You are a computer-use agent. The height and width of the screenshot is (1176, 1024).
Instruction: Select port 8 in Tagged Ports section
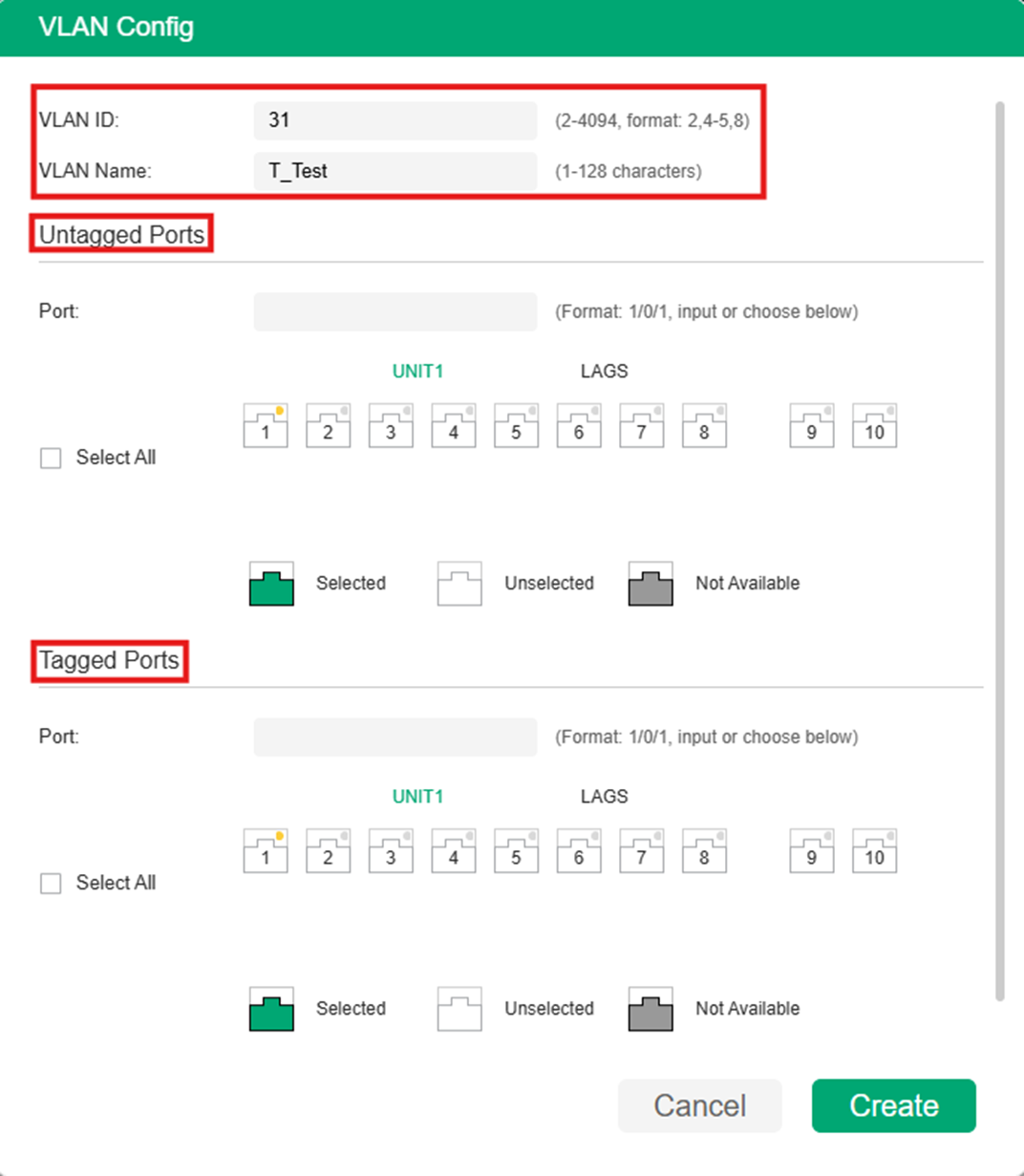704,852
